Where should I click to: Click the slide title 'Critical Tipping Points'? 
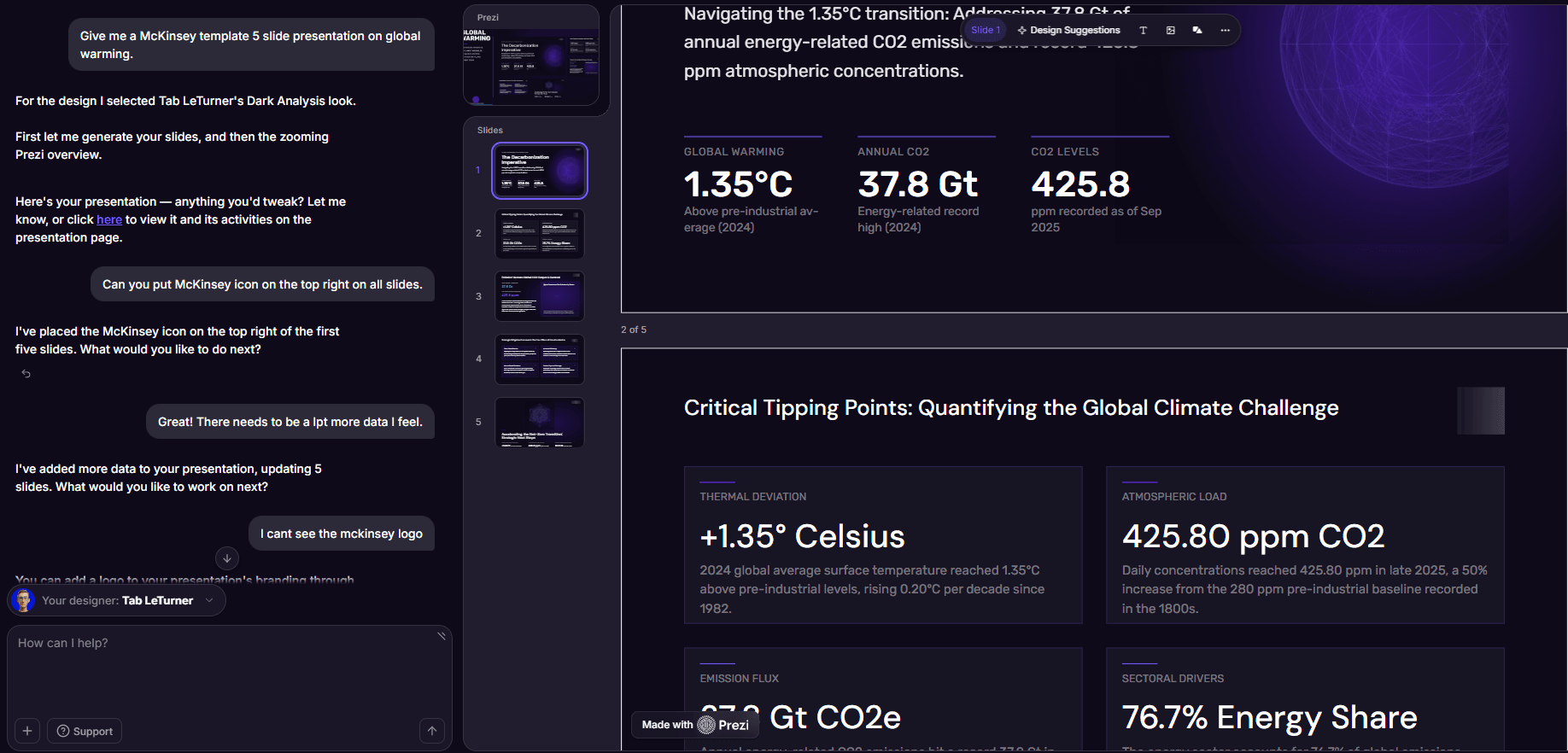1011,408
